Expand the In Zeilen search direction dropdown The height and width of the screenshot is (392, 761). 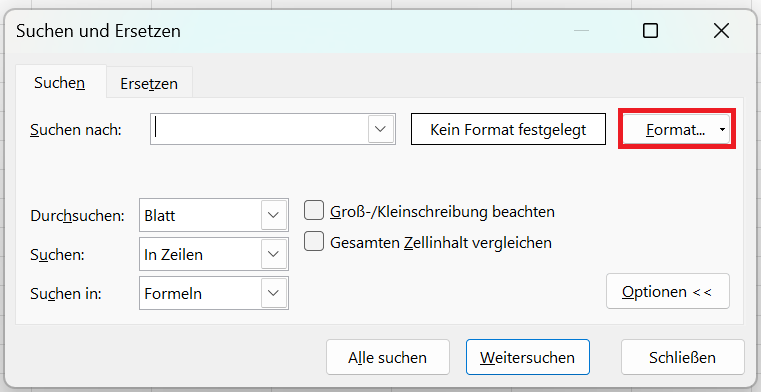(x=214, y=254)
